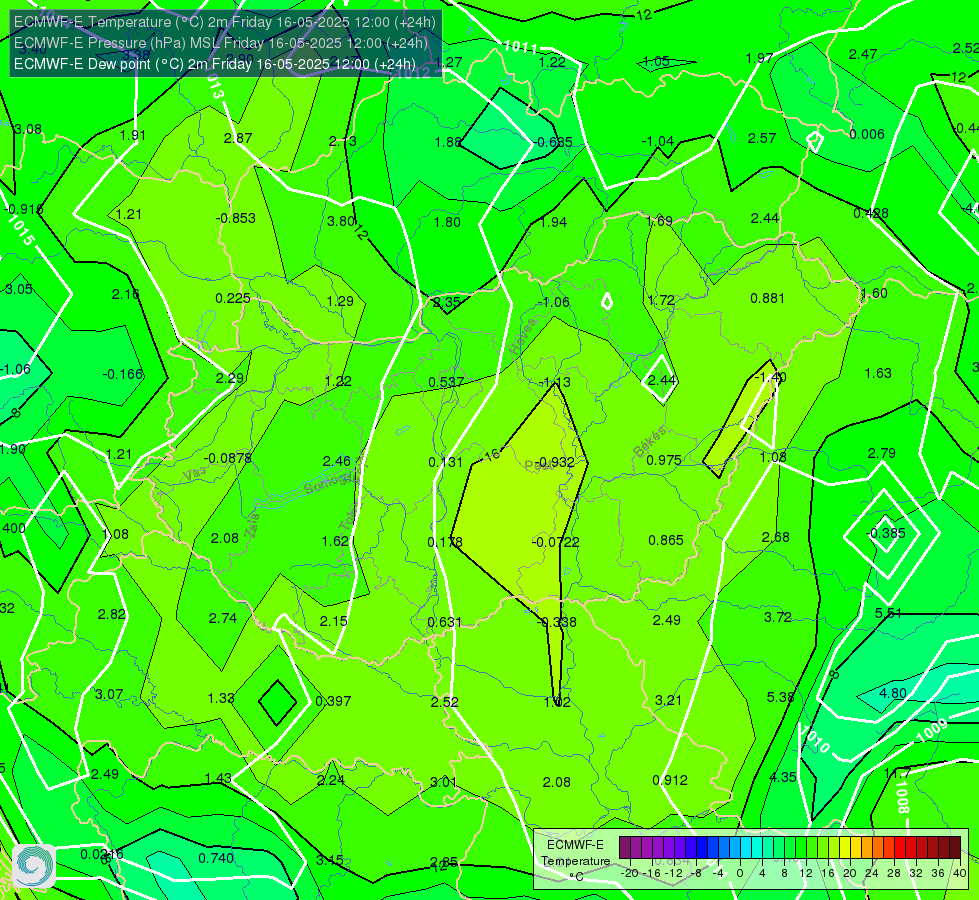The width and height of the screenshot is (979, 900).
Task: Click the dew point value -1.40
Action: coord(770,377)
